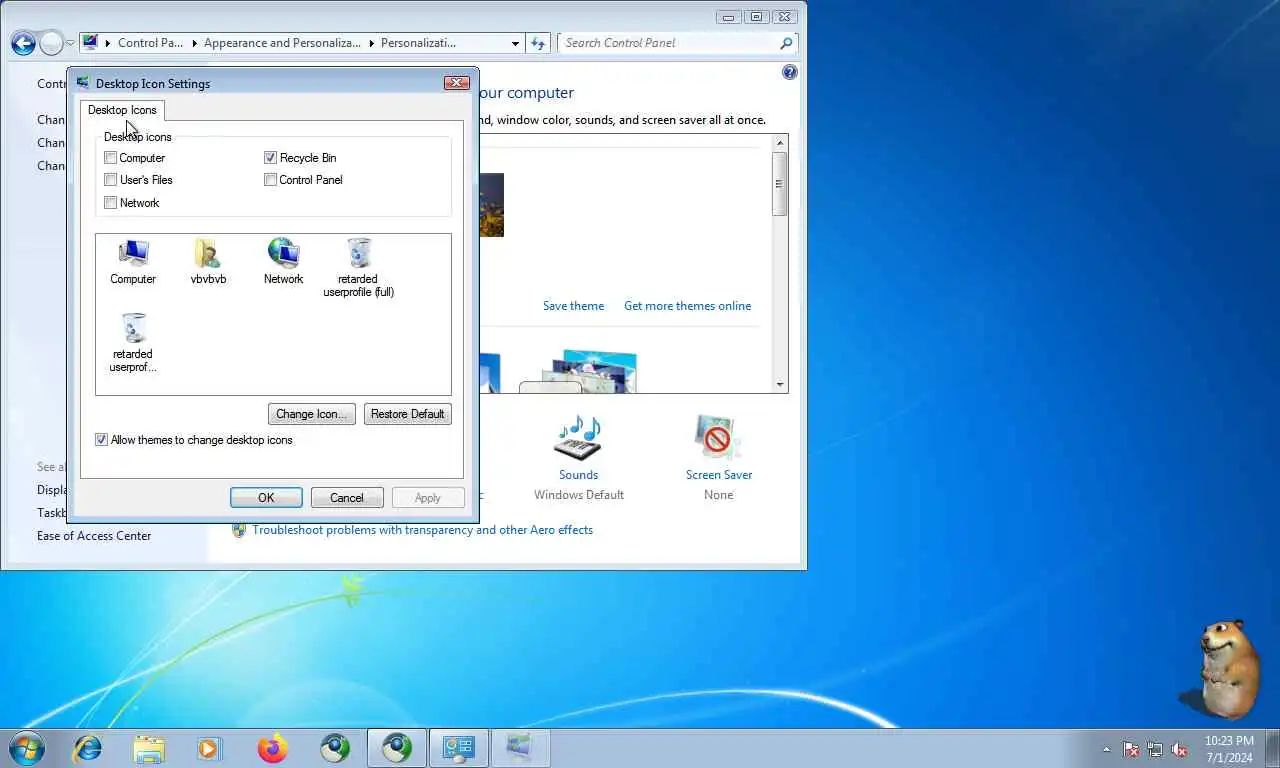Close the Desktop Icon Settings dialog
This screenshot has height=768, width=1280.
point(456,83)
